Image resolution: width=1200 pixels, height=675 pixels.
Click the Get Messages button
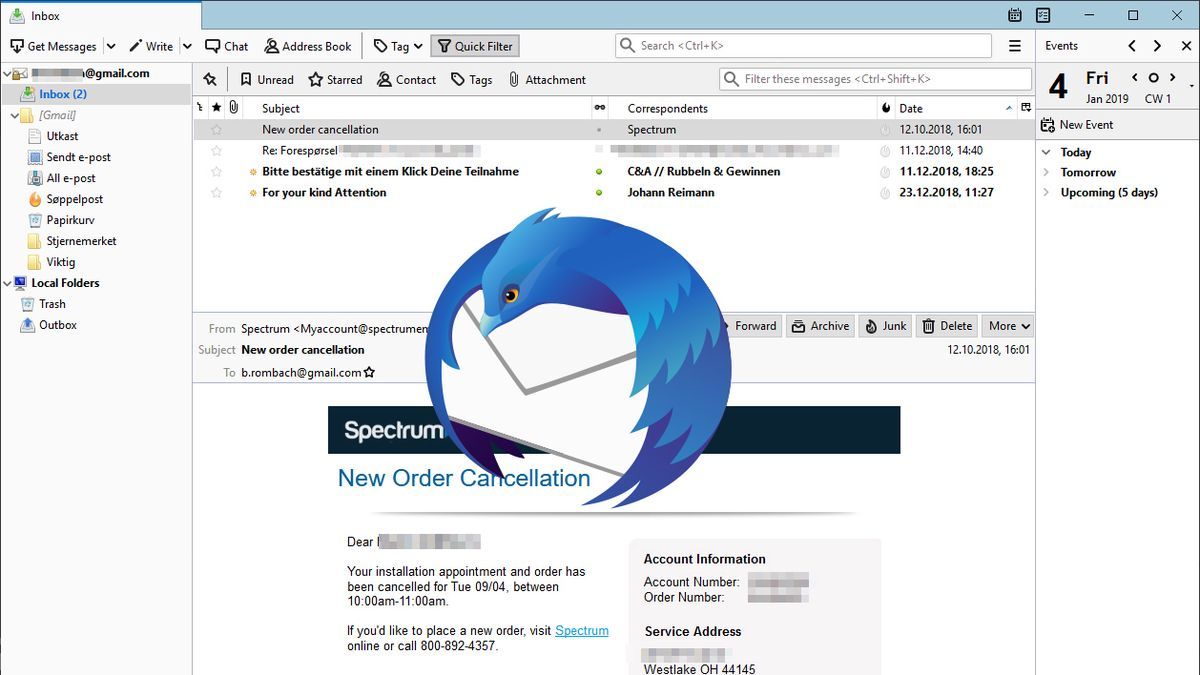click(x=53, y=46)
